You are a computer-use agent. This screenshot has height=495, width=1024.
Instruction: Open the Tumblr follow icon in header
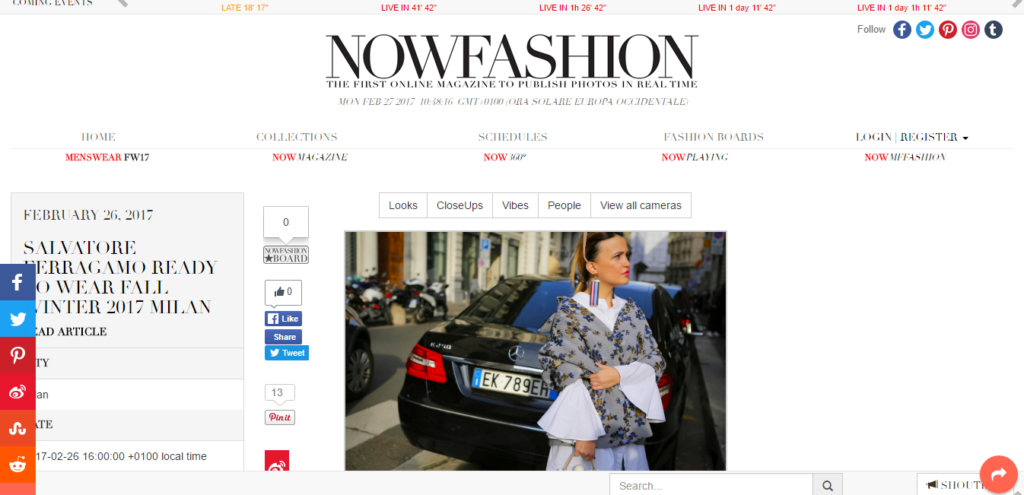point(993,29)
